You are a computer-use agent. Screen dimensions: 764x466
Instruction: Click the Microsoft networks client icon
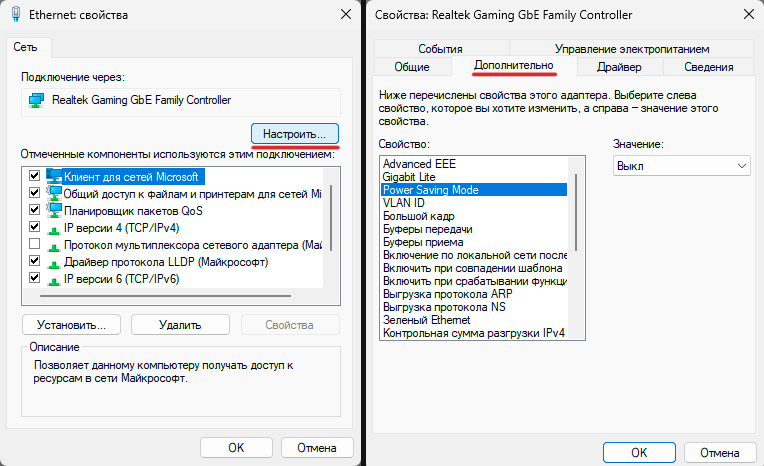coord(54,176)
